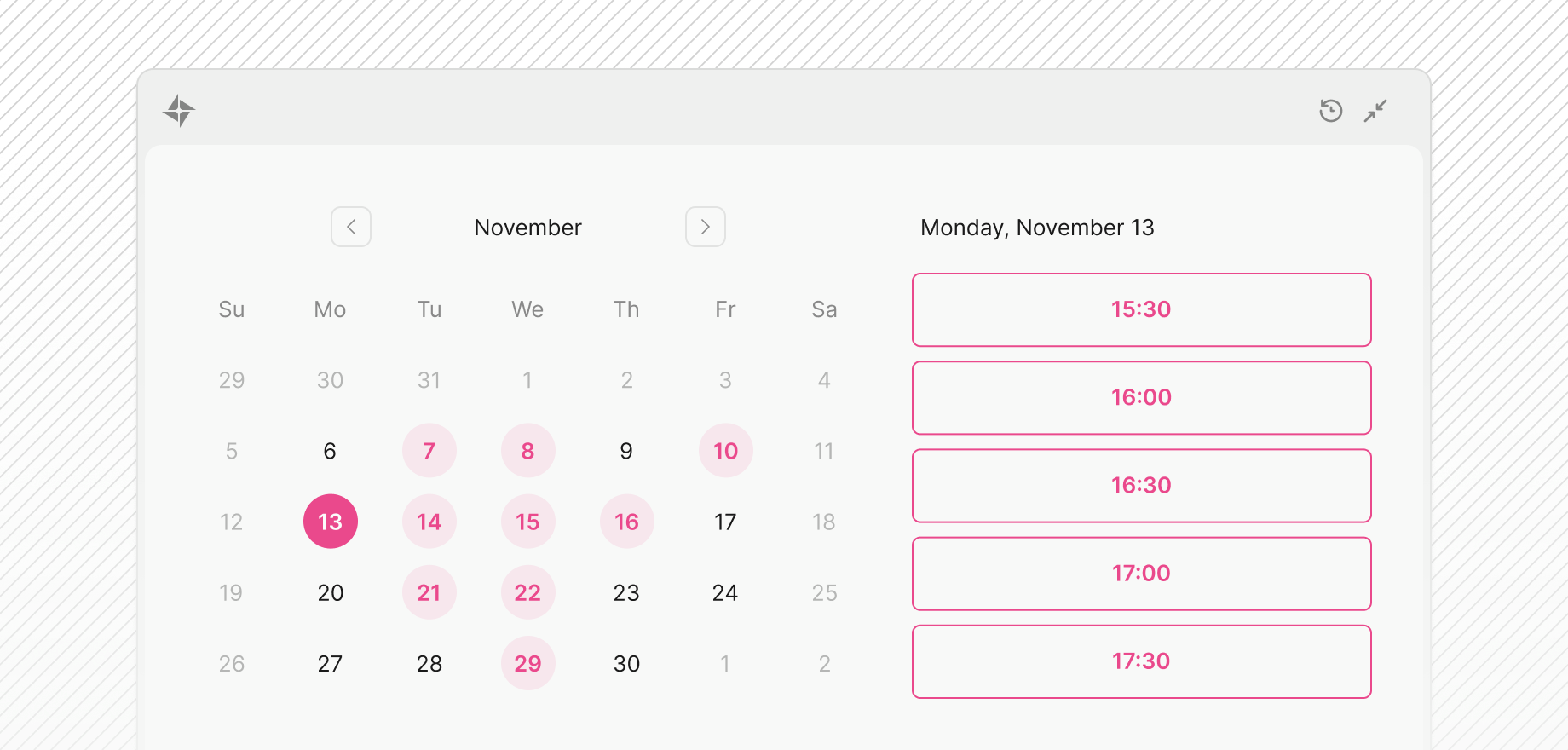Click the four-point star logo icon

179,111
